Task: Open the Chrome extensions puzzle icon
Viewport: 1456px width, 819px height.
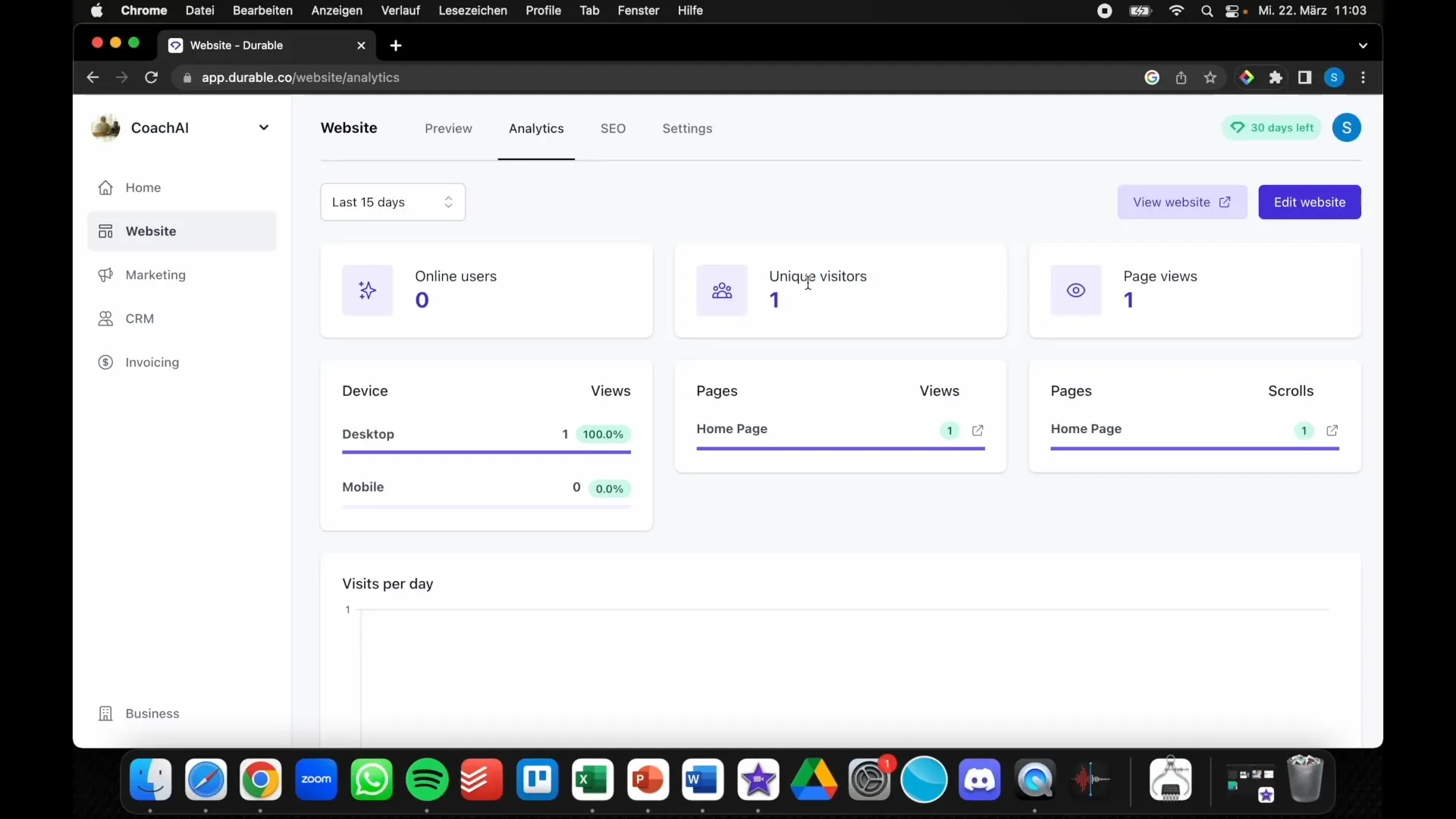Action: 1276,77
